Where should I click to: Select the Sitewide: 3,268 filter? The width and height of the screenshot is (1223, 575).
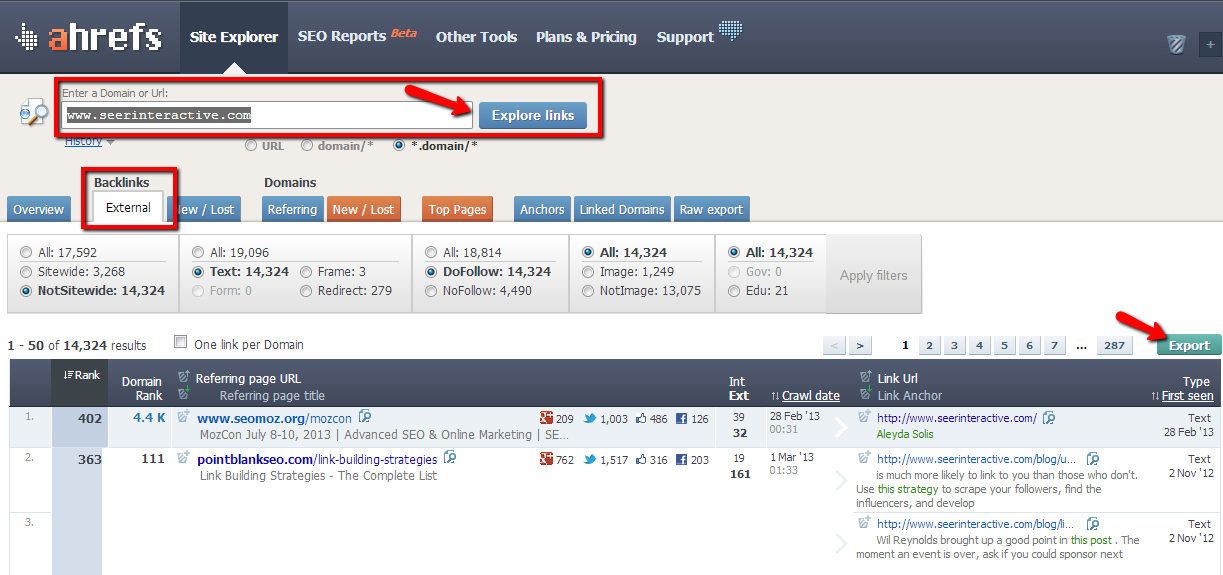26,271
